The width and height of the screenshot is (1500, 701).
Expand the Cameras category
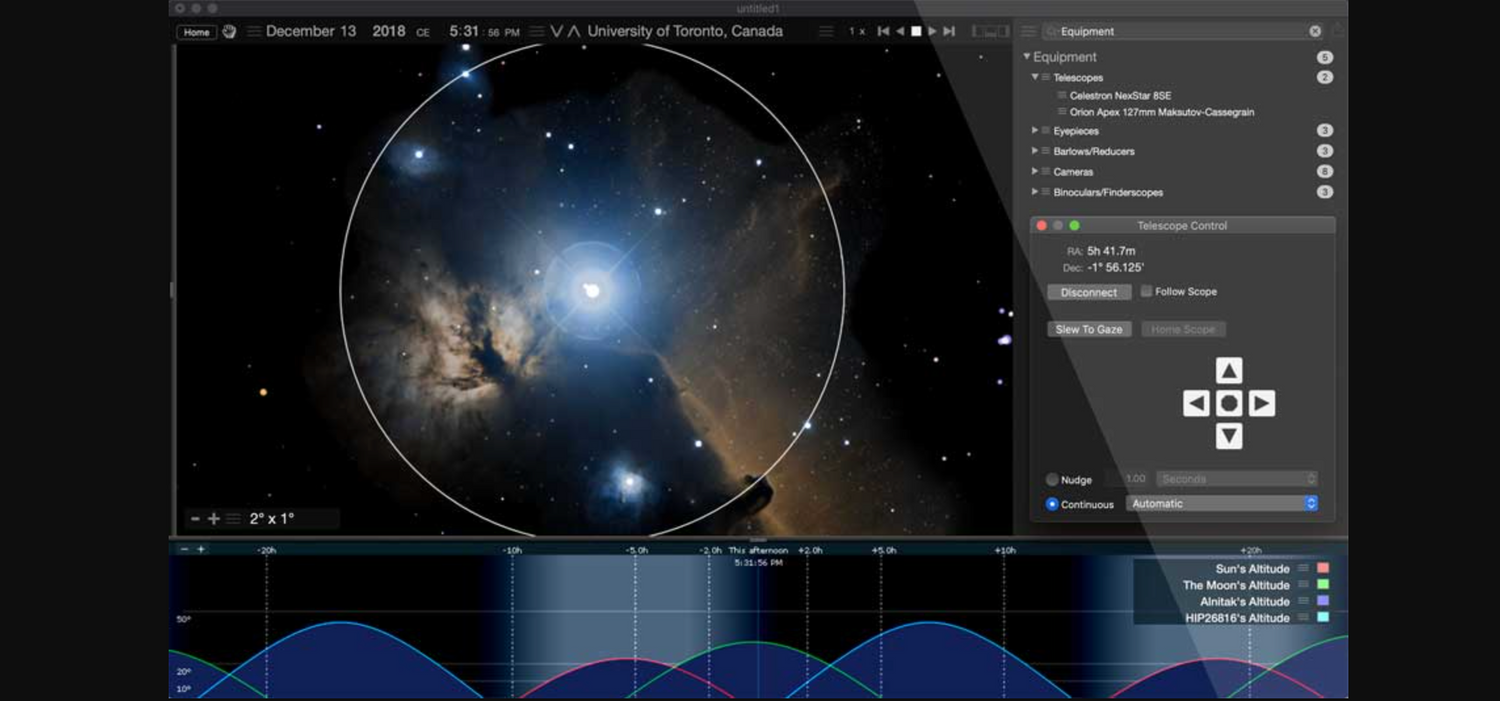[x=1035, y=172]
